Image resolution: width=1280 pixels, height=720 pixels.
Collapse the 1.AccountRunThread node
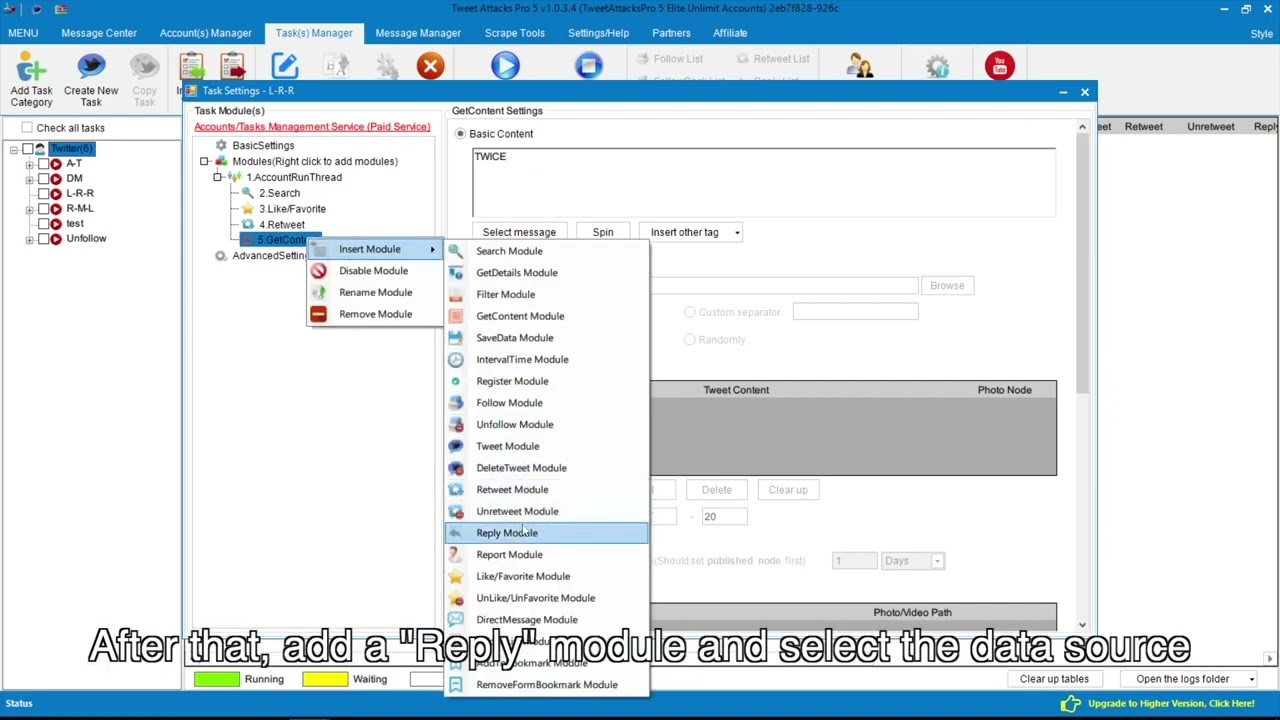218,178
